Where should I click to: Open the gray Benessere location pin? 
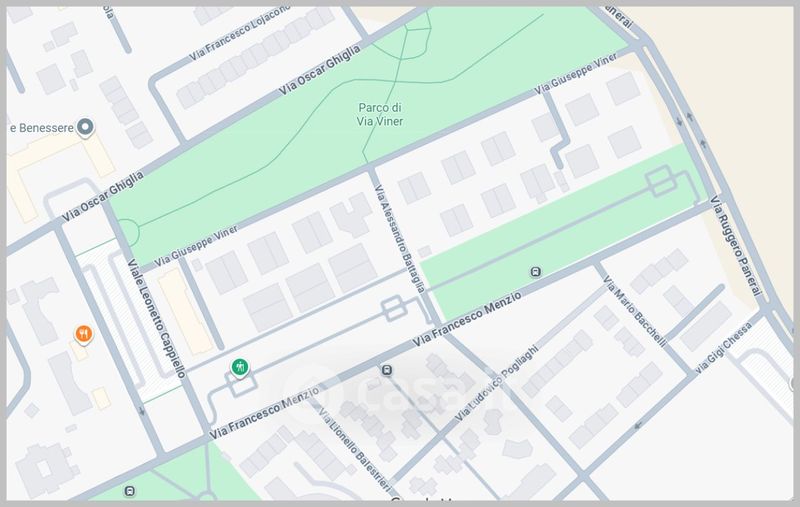pyautogui.click(x=86, y=128)
